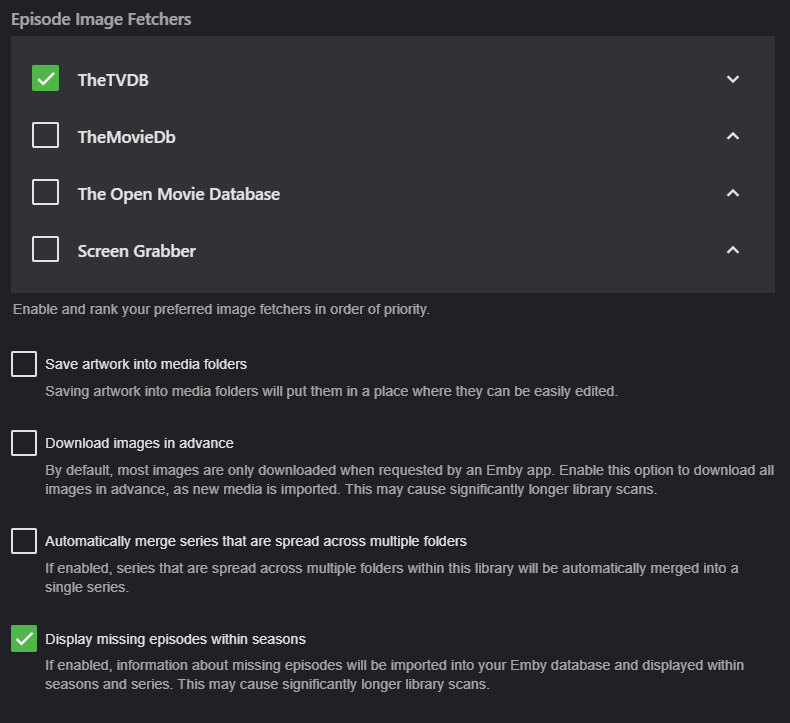This screenshot has height=723, width=790.
Task: Enable automatically merge series across folders
Action: coord(24,541)
